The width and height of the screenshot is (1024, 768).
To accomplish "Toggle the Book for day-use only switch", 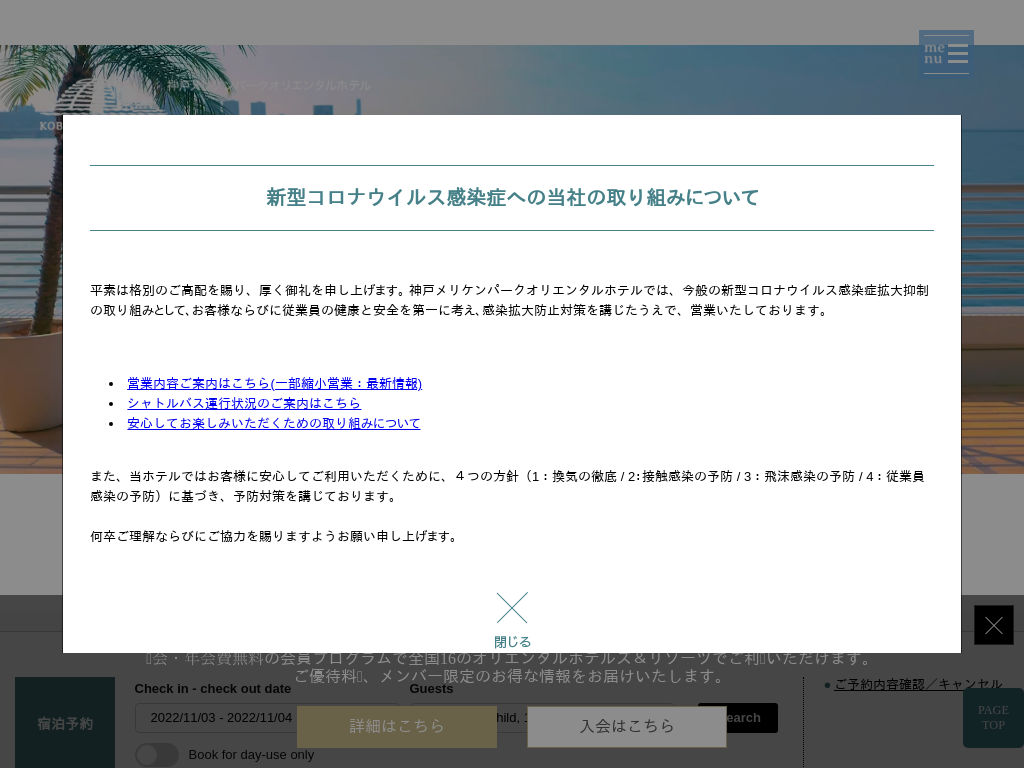I will click(157, 755).
